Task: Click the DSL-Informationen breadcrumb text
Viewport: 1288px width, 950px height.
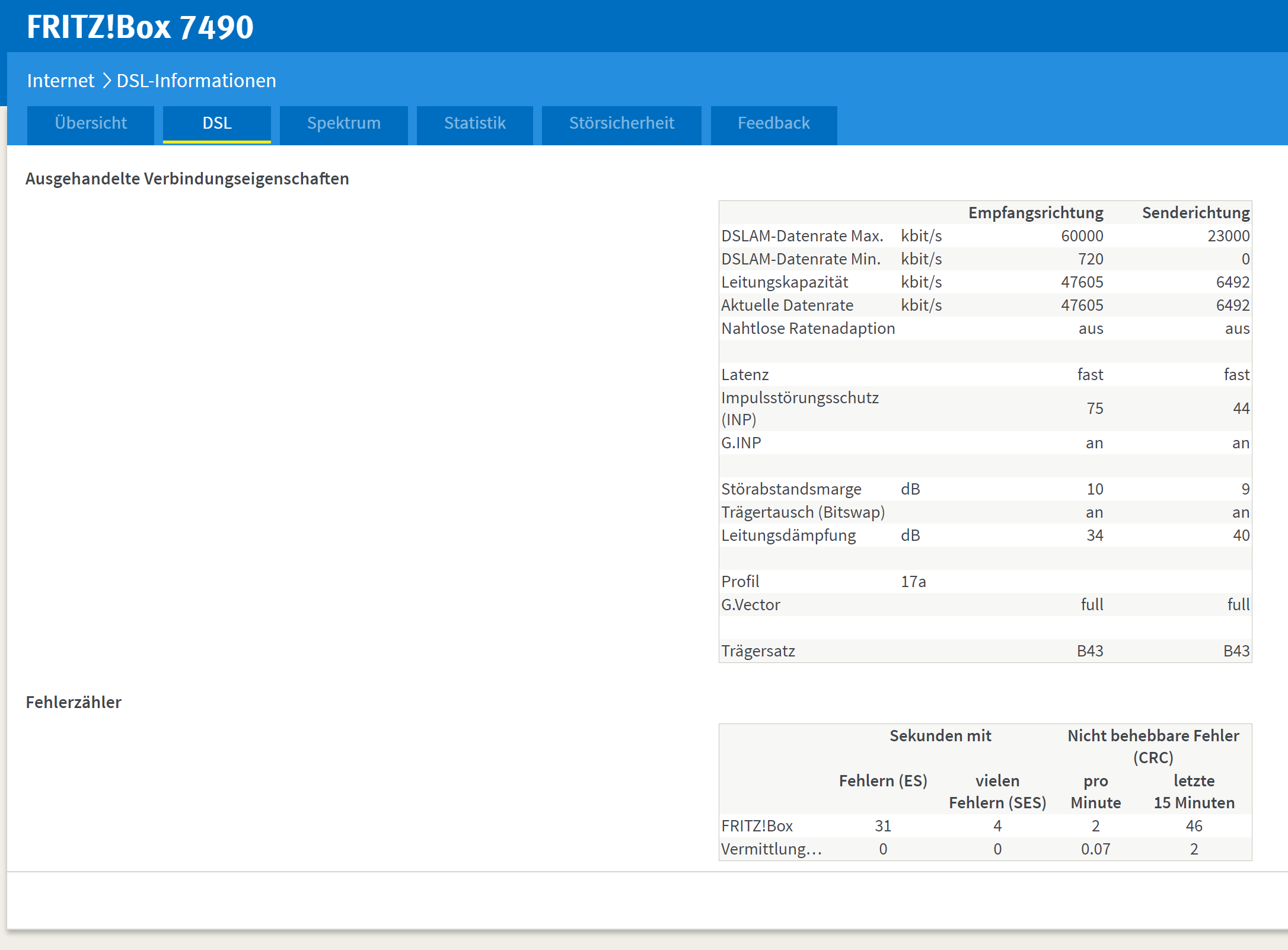Action: (x=196, y=81)
